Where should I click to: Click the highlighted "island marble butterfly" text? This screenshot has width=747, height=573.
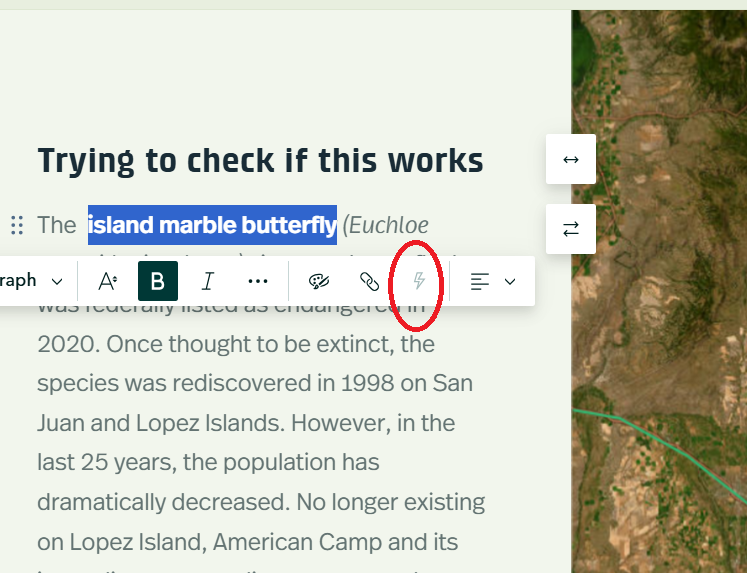click(212, 225)
